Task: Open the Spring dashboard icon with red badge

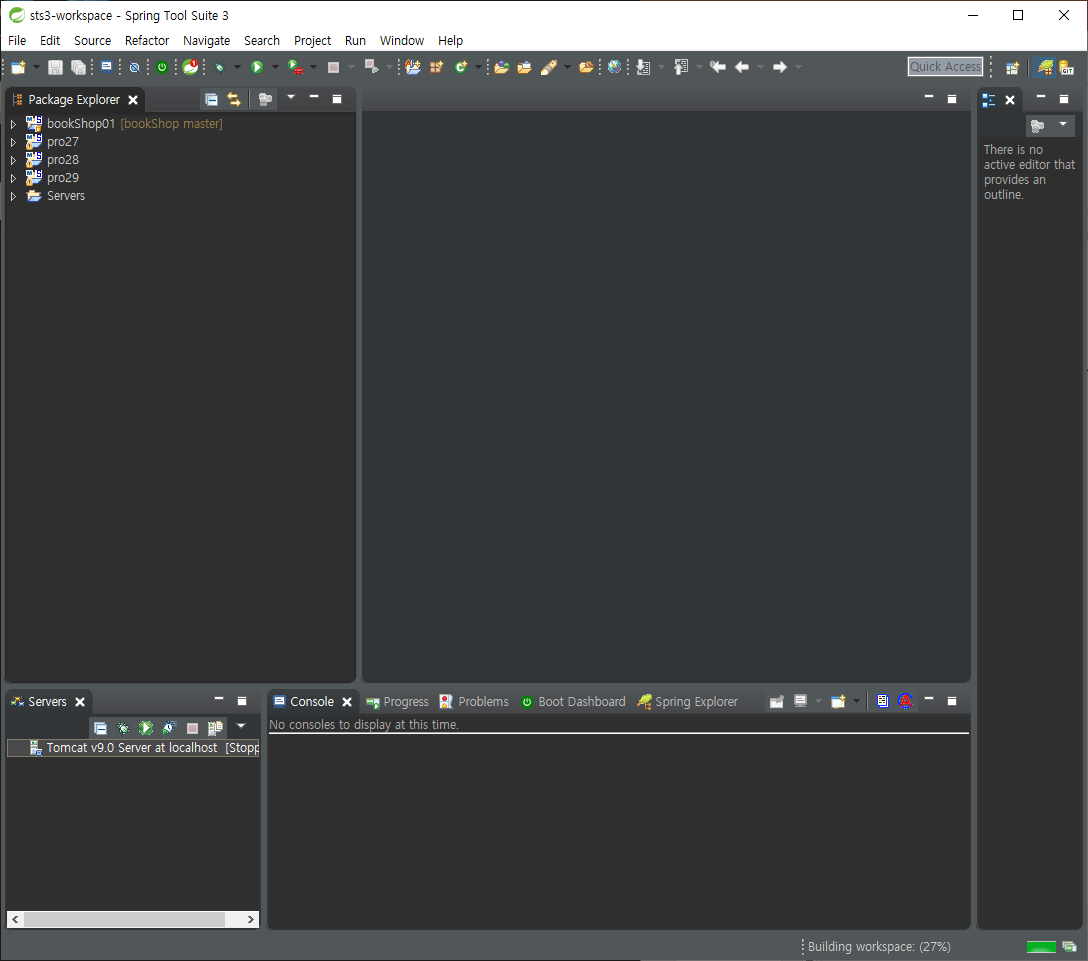Action: click(191, 67)
